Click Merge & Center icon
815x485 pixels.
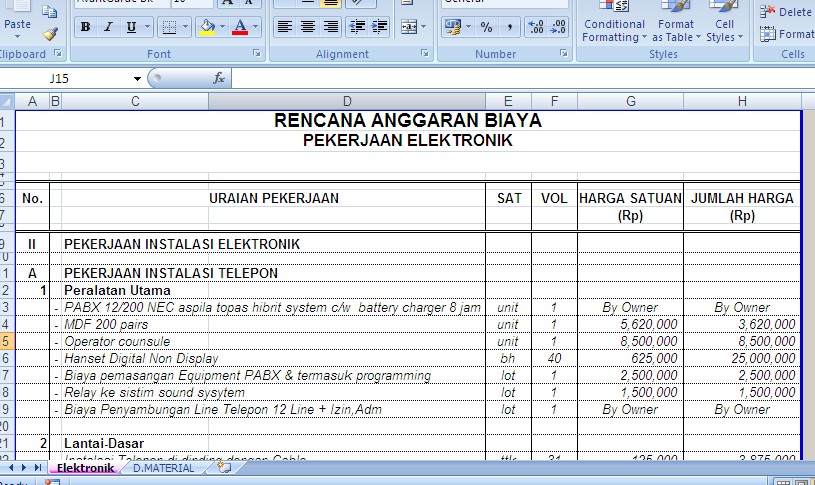pyautogui.click(x=409, y=27)
